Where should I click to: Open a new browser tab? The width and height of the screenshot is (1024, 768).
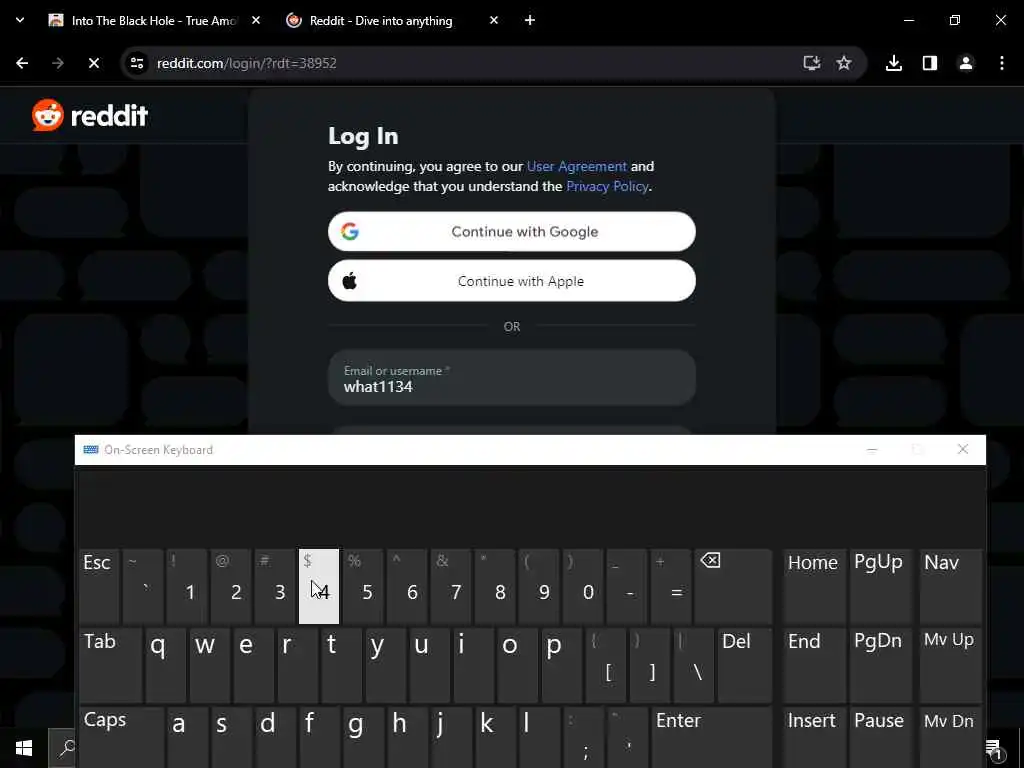[x=530, y=20]
